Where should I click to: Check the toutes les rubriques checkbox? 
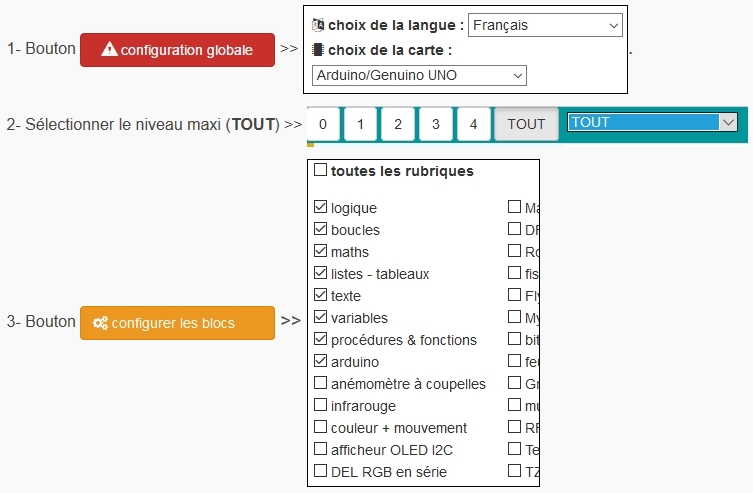[x=320, y=170]
